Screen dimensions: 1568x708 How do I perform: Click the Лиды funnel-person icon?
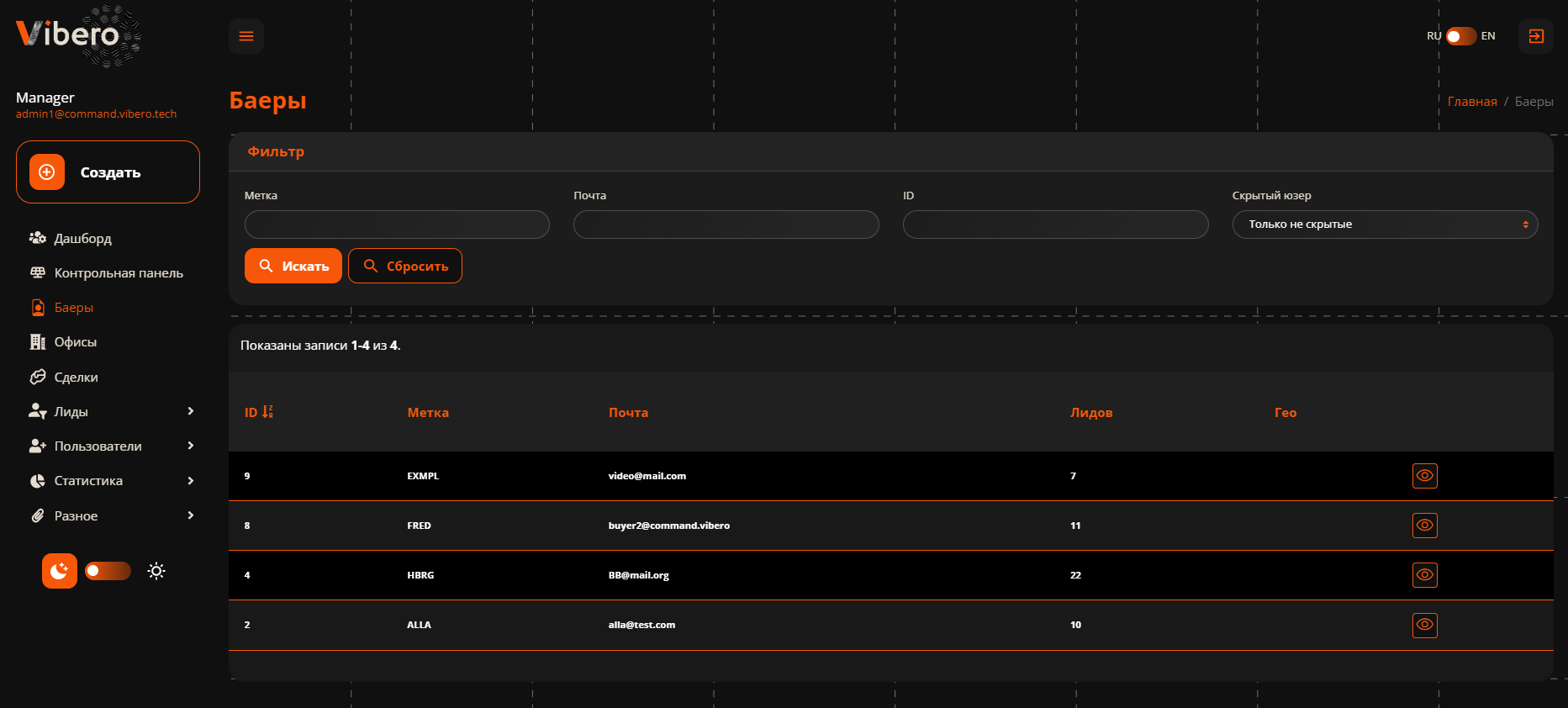click(38, 411)
